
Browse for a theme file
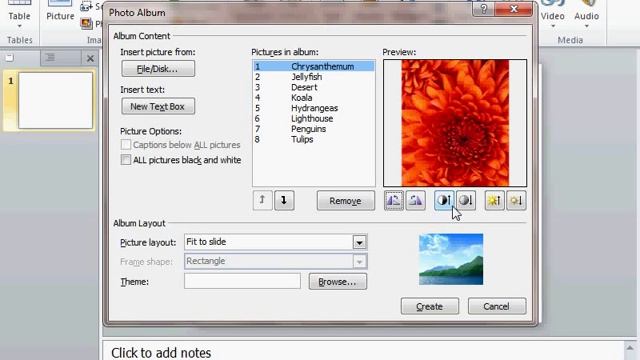(x=338, y=282)
